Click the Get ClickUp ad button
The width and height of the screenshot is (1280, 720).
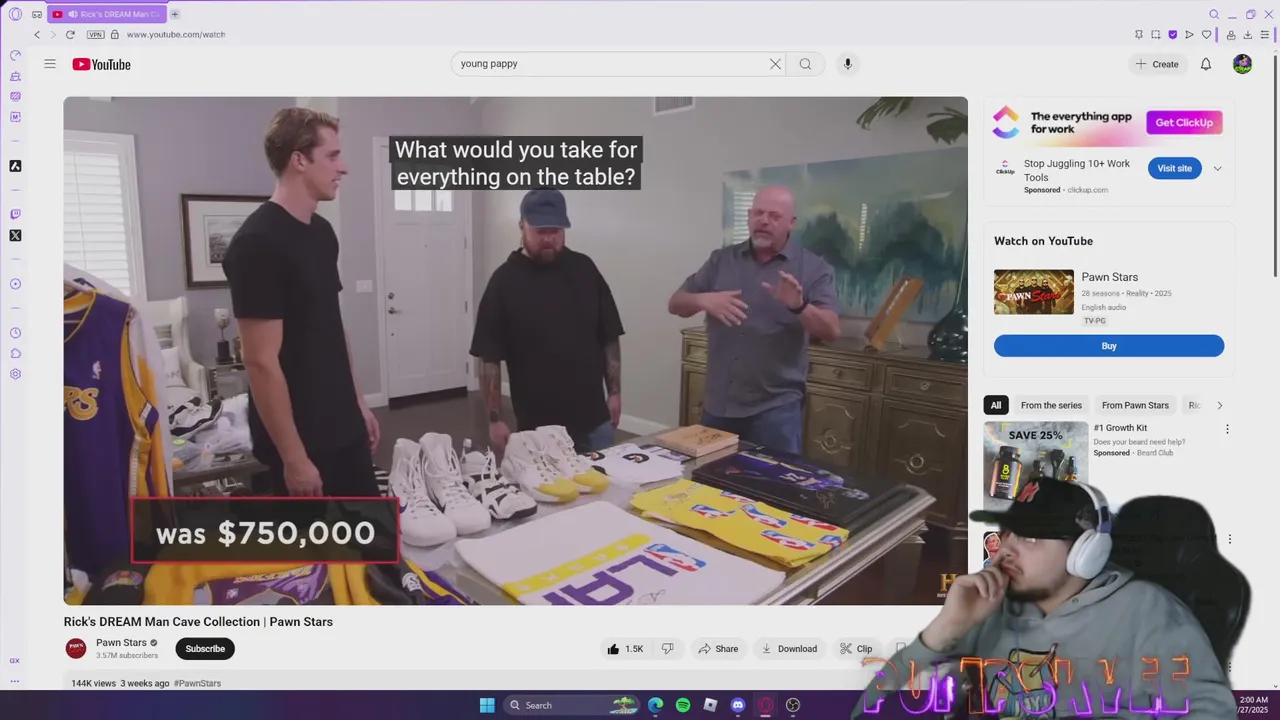[1184, 123]
